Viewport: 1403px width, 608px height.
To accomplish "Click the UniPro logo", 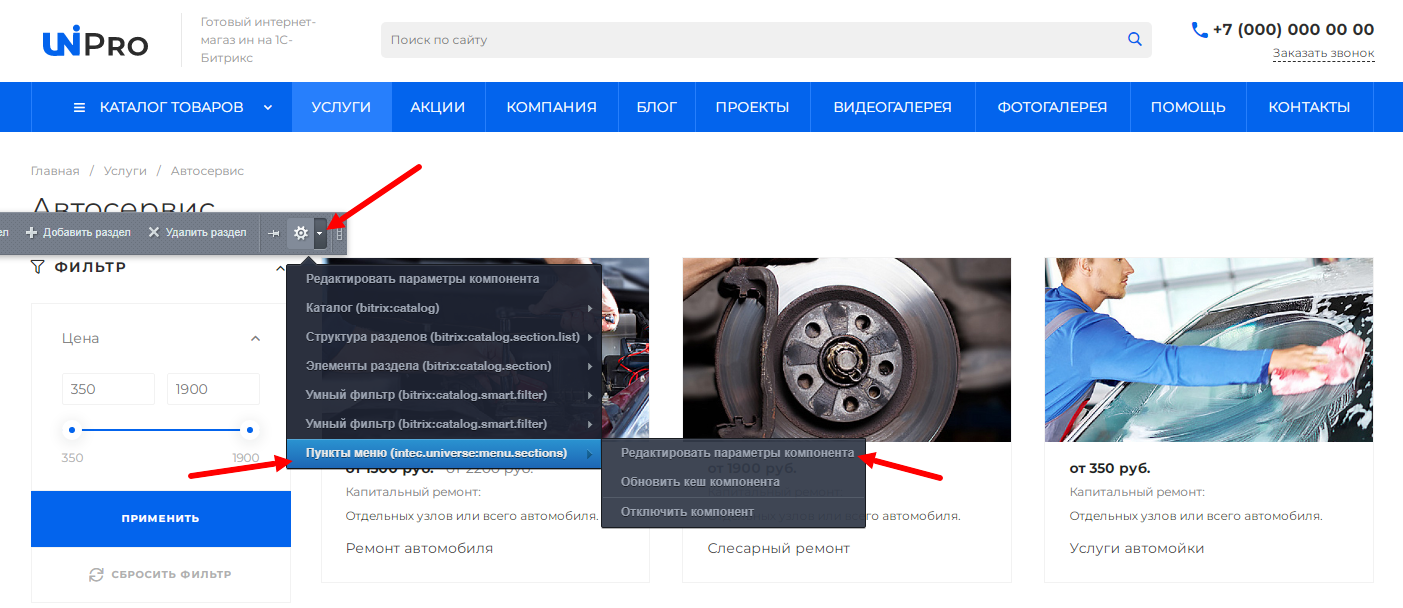I will coord(95,43).
